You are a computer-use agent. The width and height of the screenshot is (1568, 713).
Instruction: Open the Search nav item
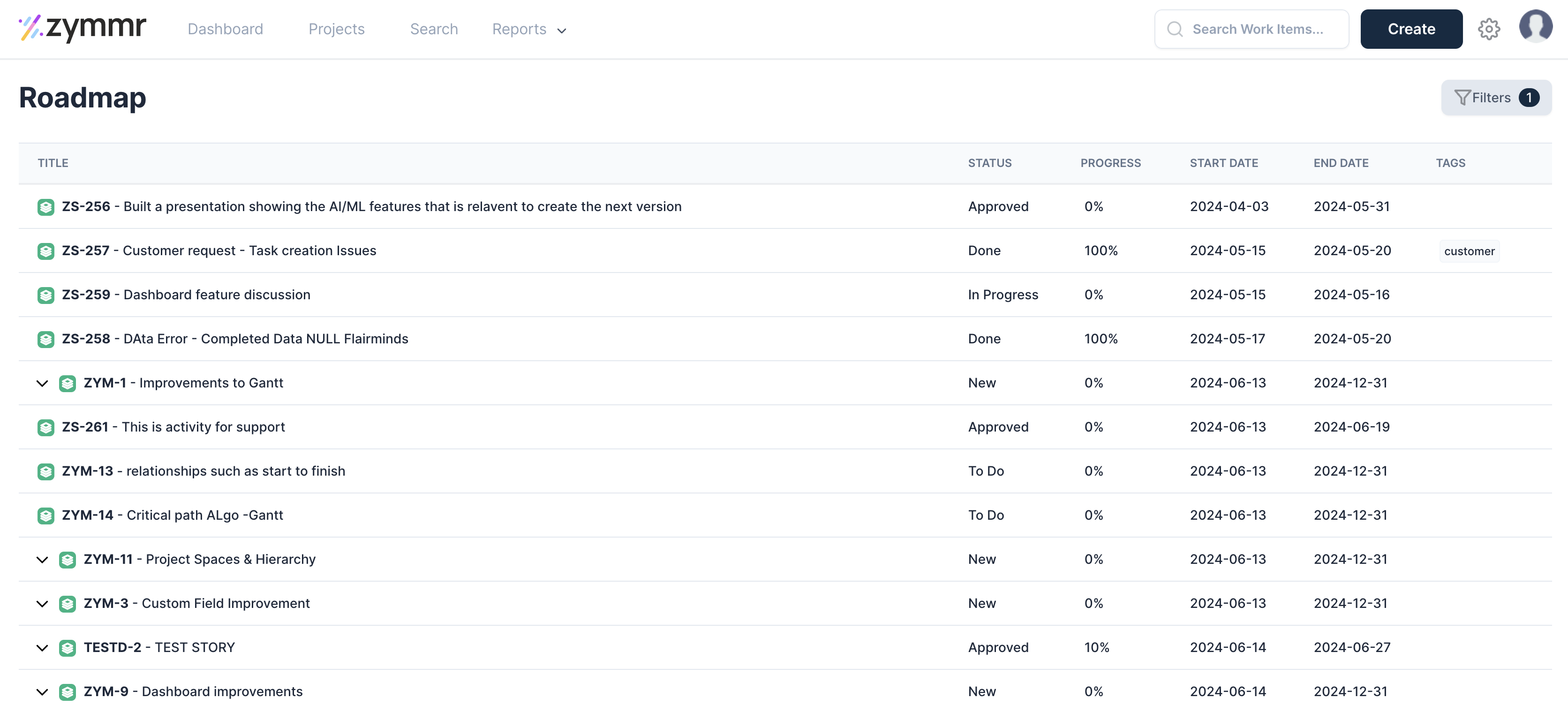(x=433, y=29)
